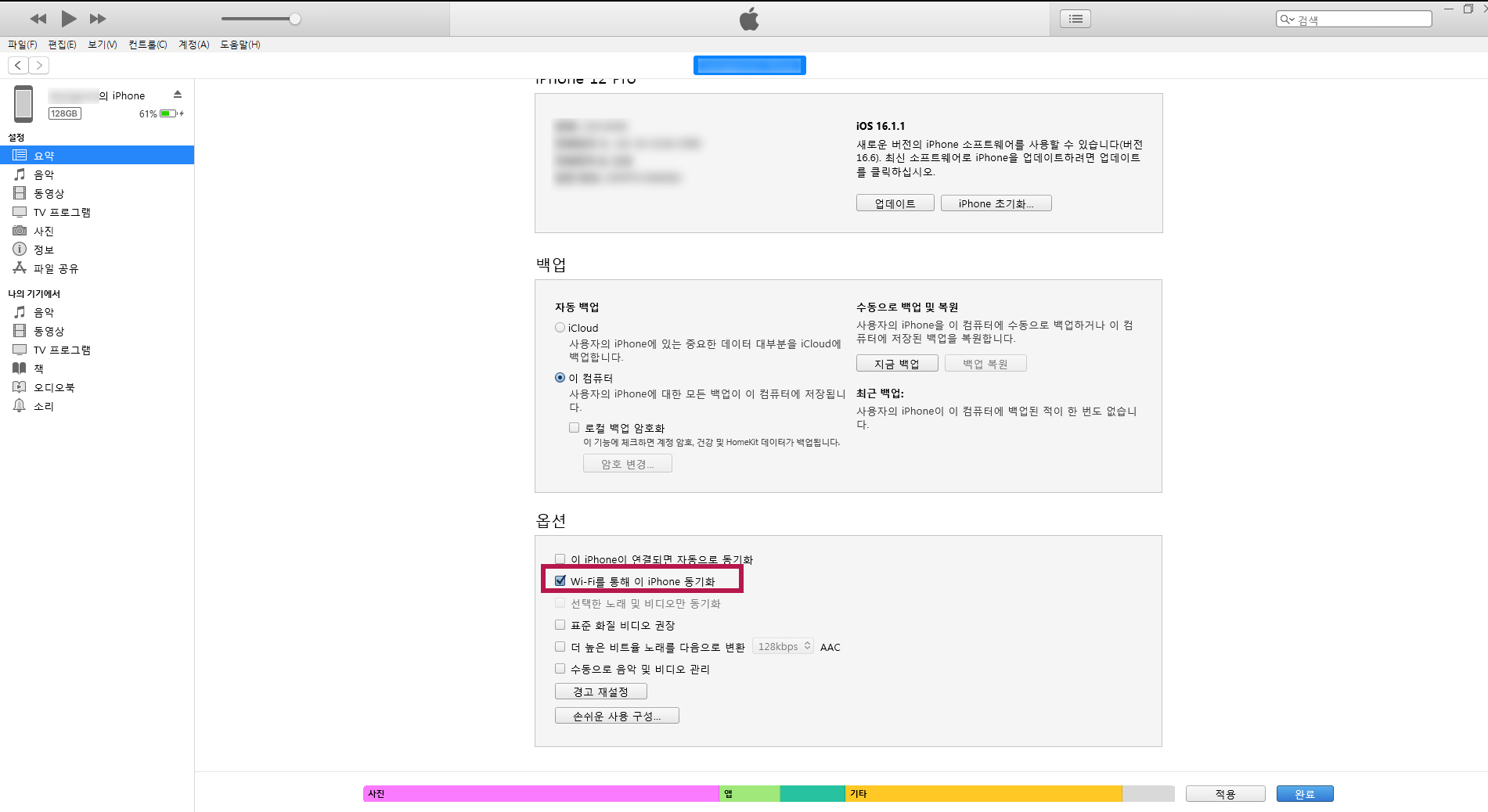Click the battery indicator icon
Image resolution: width=1488 pixels, height=812 pixels.
tap(169, 113)
